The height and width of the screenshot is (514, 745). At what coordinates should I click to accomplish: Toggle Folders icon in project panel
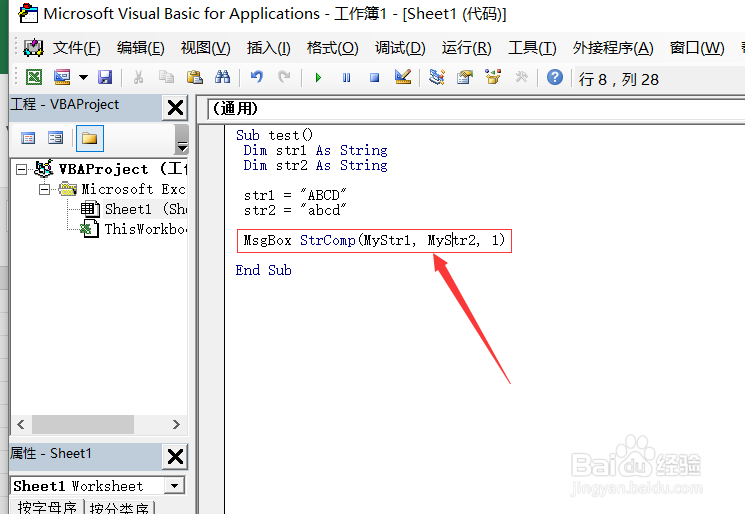click(x=89, y=138)
